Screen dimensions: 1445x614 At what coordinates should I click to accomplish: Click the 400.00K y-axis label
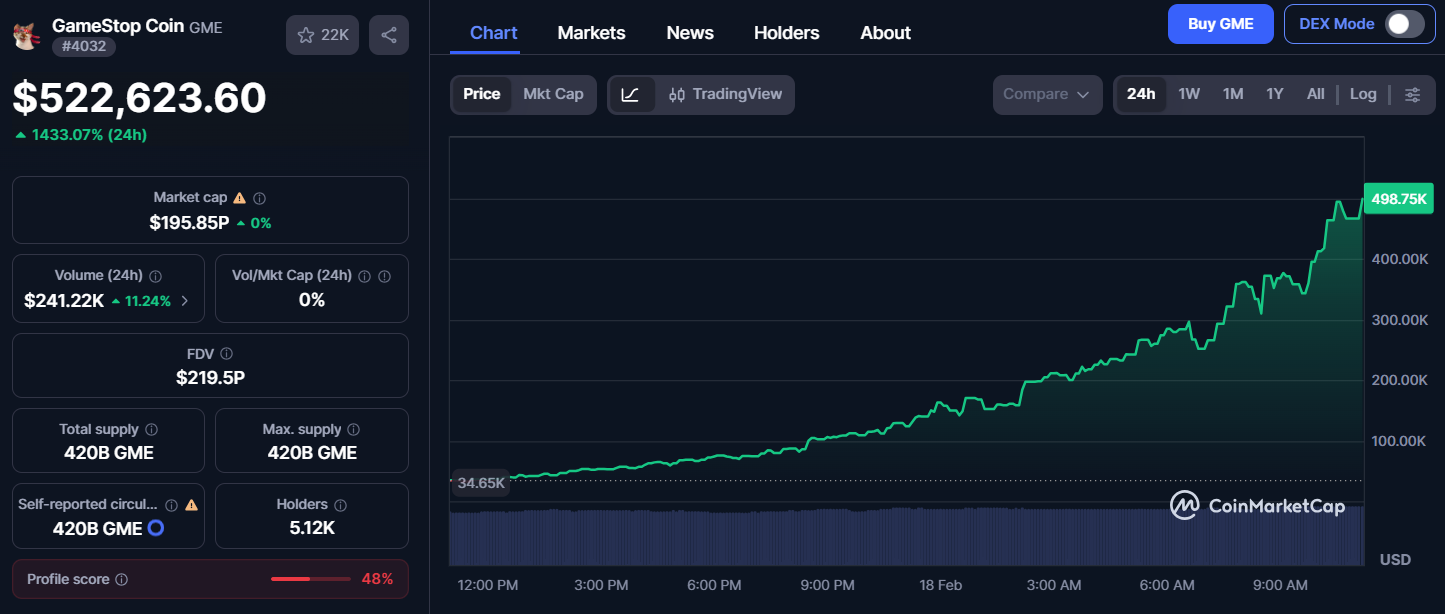point(1399,259)
